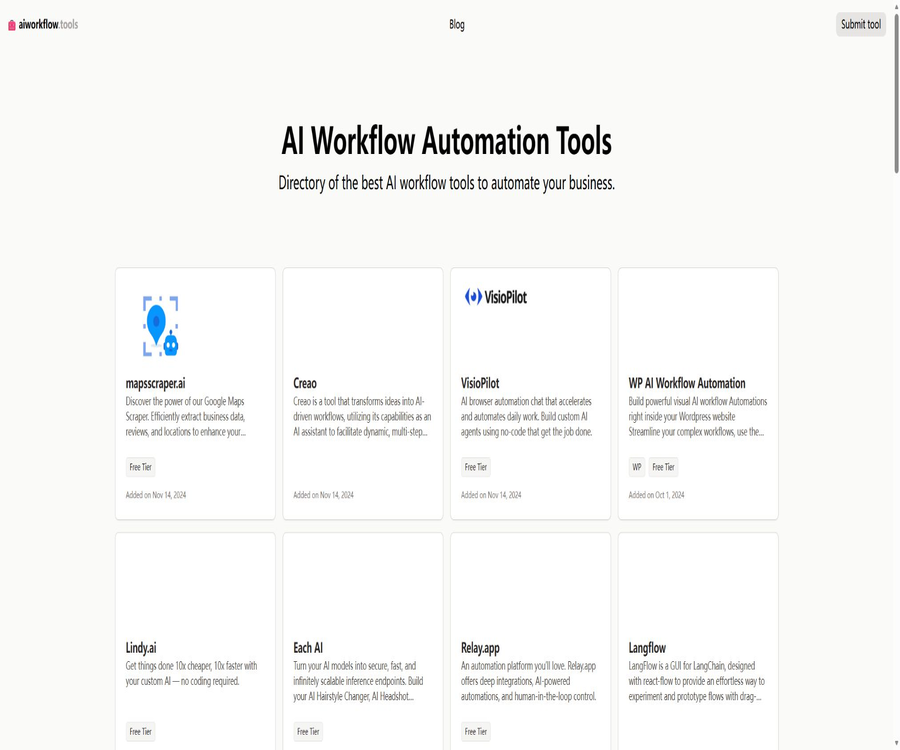Open the mapsscraper.ai map pin logo
Image resolution: width=900 pixels, height=750 pixels.
tap(161, 326)
